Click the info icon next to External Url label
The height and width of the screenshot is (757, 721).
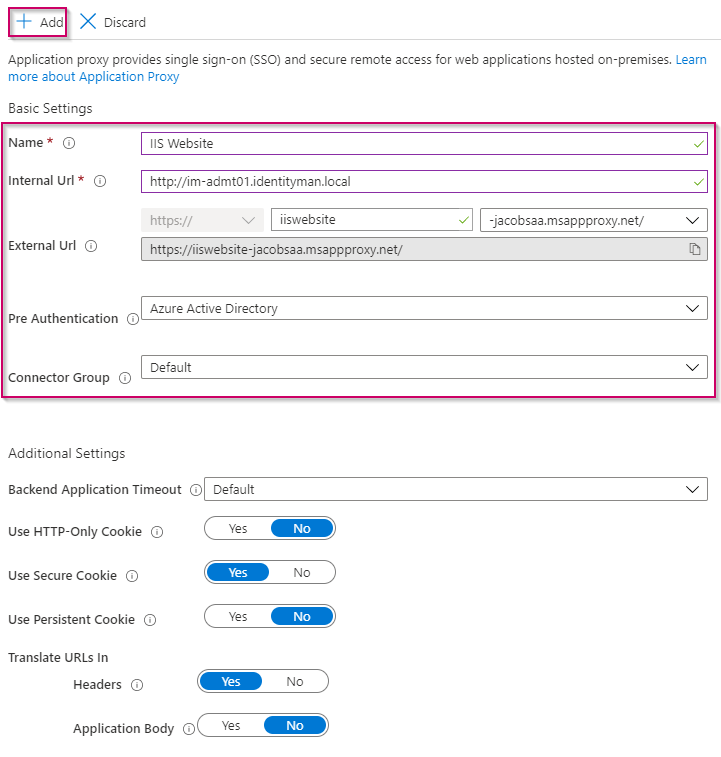pos(91,246)
